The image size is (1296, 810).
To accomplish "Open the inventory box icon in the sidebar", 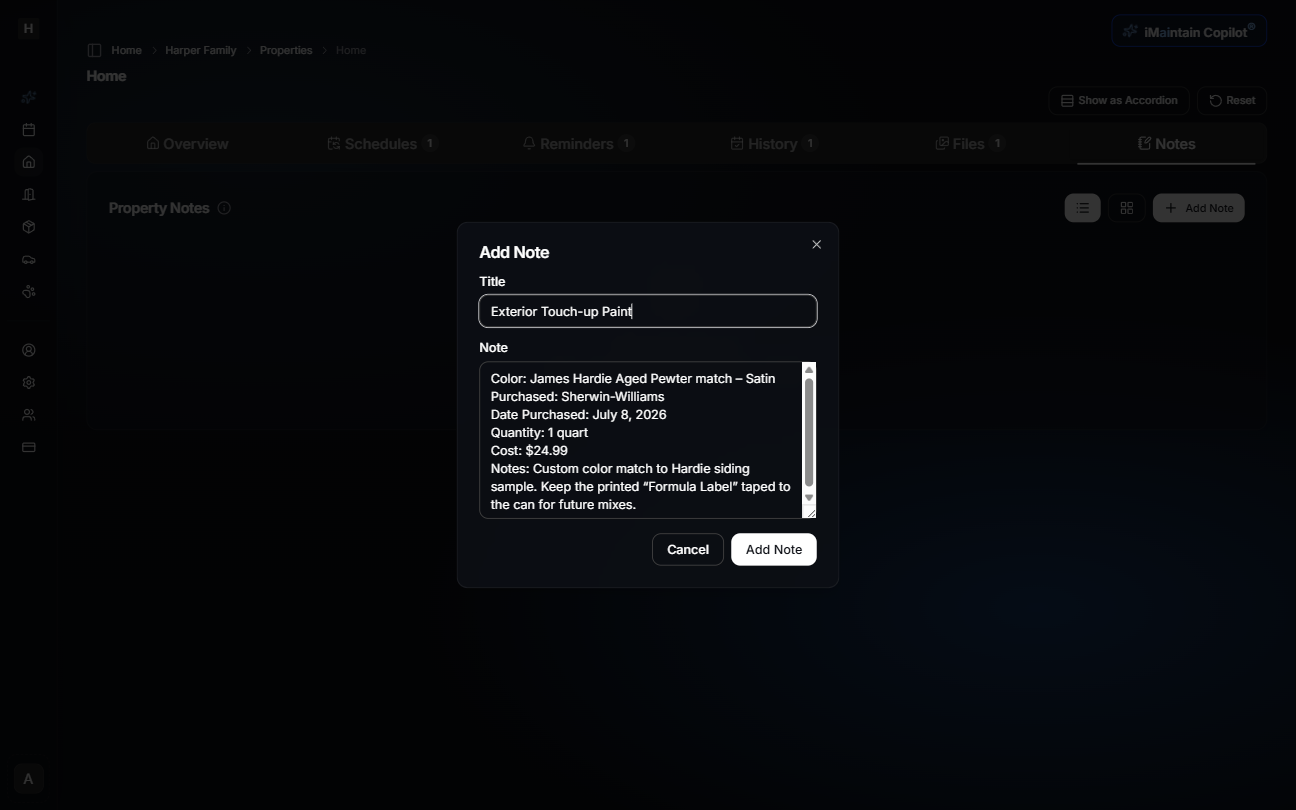I will coord(28,227).
